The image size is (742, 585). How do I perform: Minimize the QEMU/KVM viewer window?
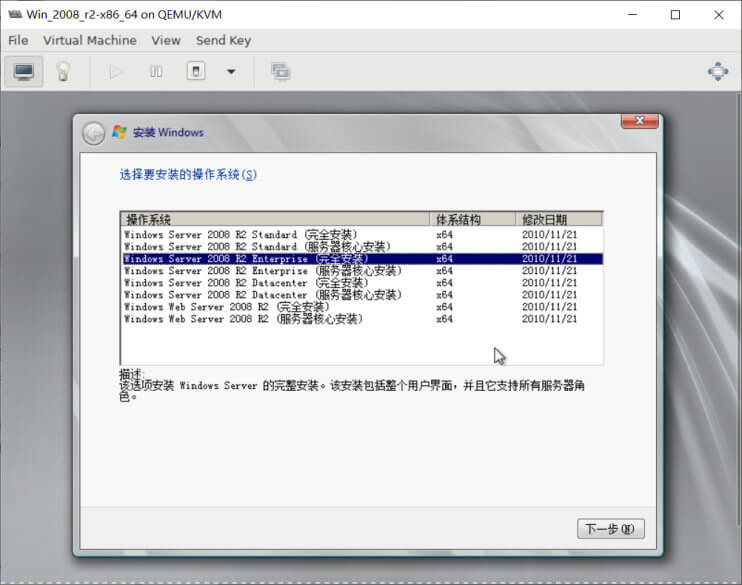coord(632,15)
